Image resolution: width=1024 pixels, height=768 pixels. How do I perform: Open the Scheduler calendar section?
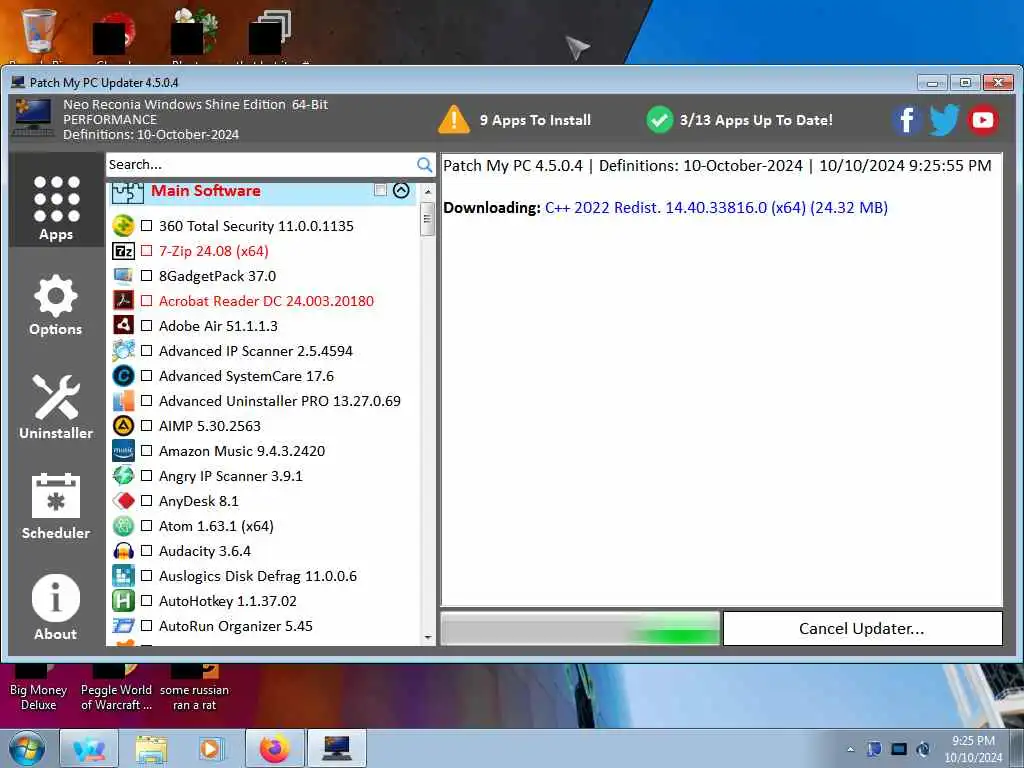tap(56, 507)
